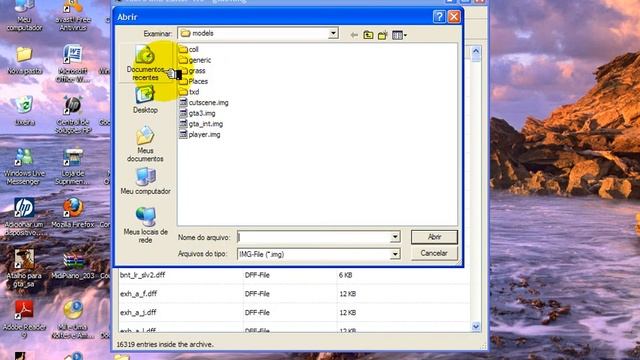The width and height of the screenshot is (640, 360).
Task: Select the txd folder
Action: pos(189,92)
